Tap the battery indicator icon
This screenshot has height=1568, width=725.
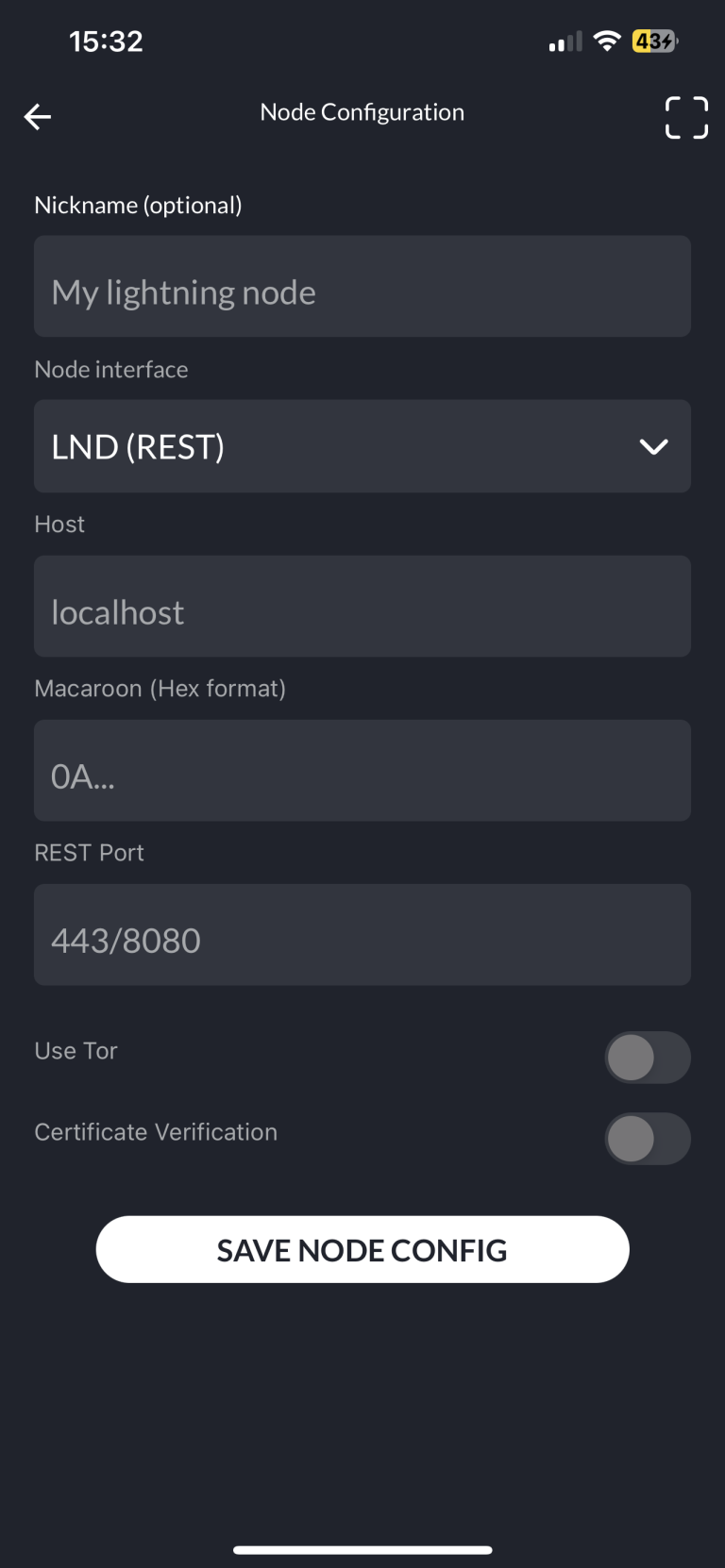point(654,42)
